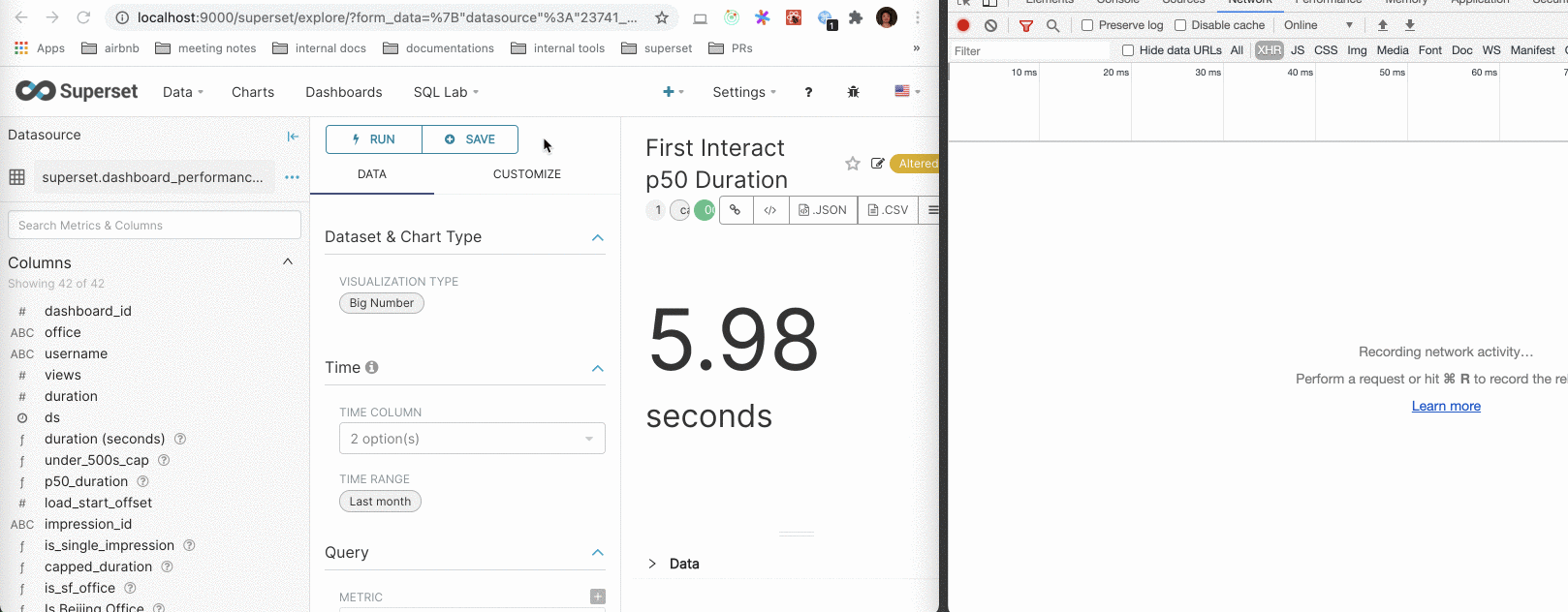Click the info icon next to under_500s_cap
The height and width of the screenshot is (612, 1568).
pos(164,460)
